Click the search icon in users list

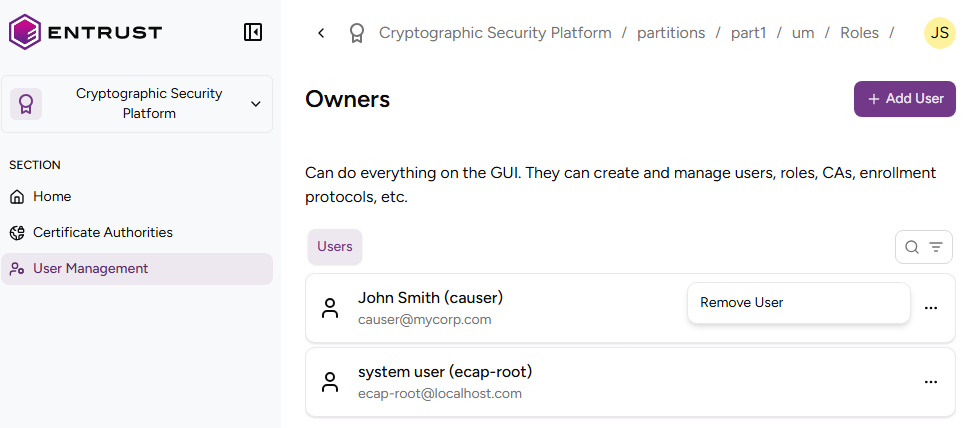click(911, 247)
